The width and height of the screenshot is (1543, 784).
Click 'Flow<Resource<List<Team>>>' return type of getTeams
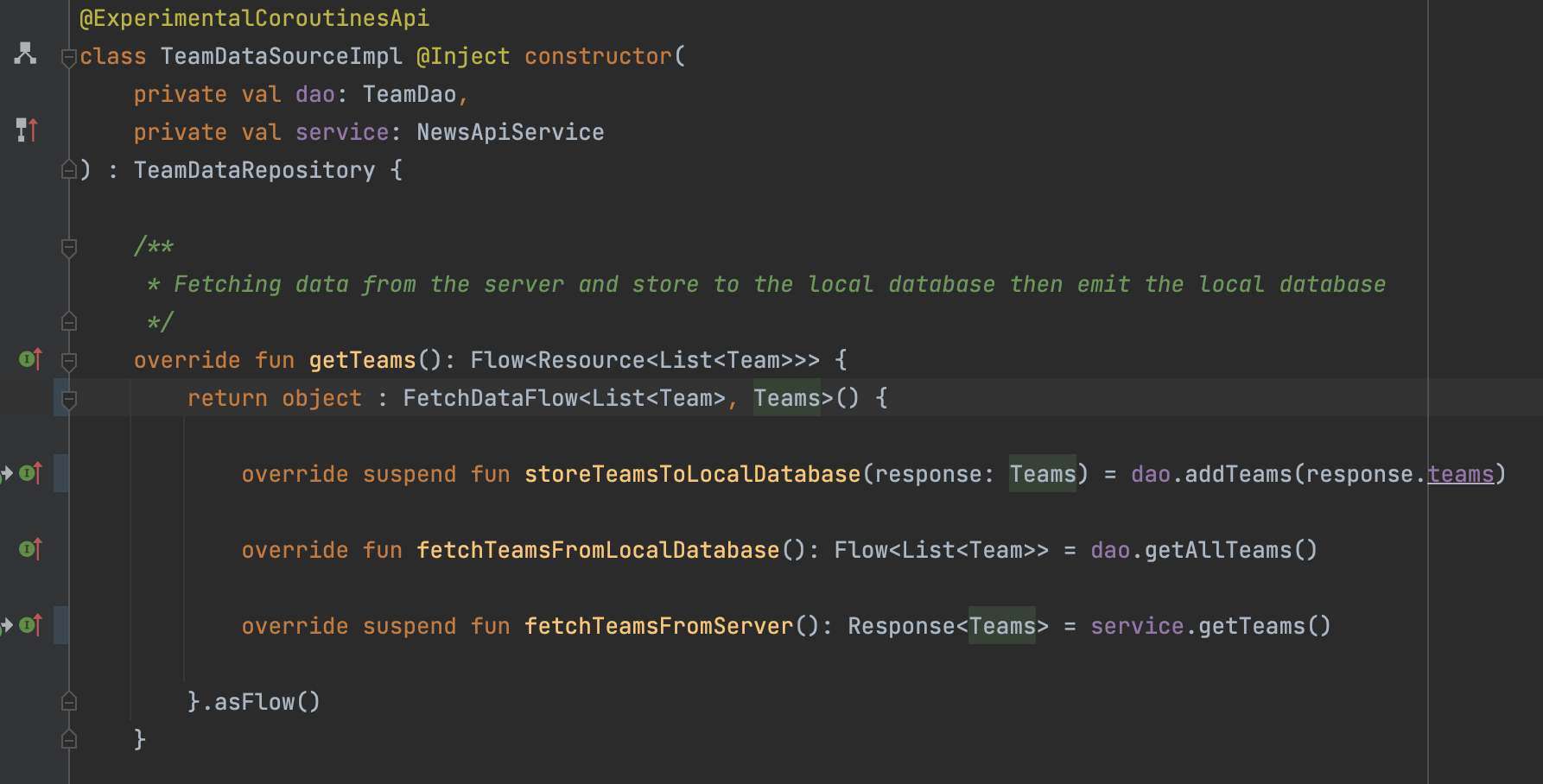645,360
